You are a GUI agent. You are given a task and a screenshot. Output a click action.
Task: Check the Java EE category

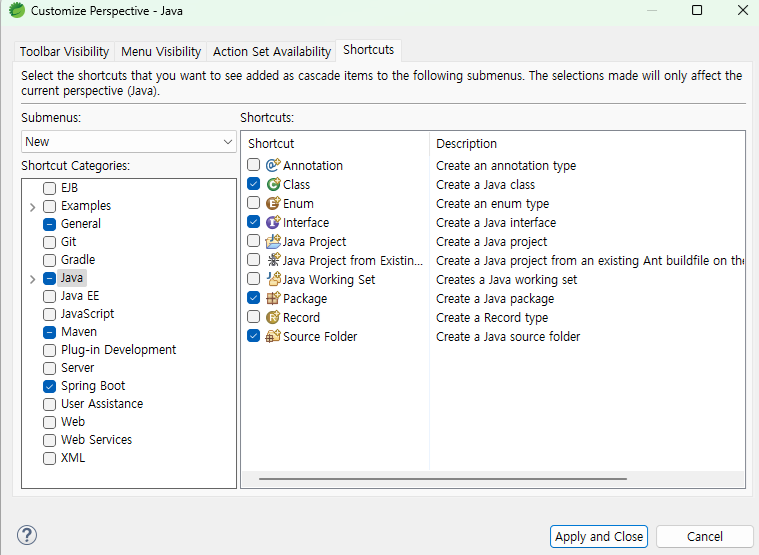[49, 296]
